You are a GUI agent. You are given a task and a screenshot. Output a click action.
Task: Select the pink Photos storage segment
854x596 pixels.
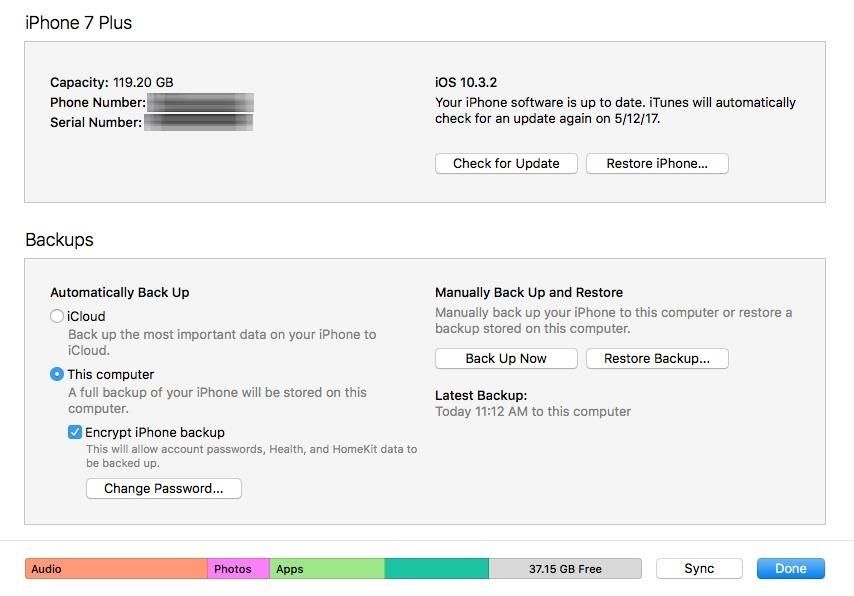(238, 569)
